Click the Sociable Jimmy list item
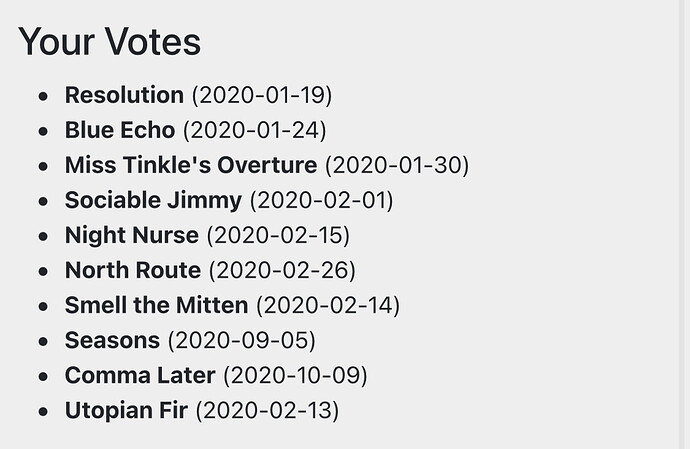The height and width of the screenshot is (449, 690). (153, 200)
